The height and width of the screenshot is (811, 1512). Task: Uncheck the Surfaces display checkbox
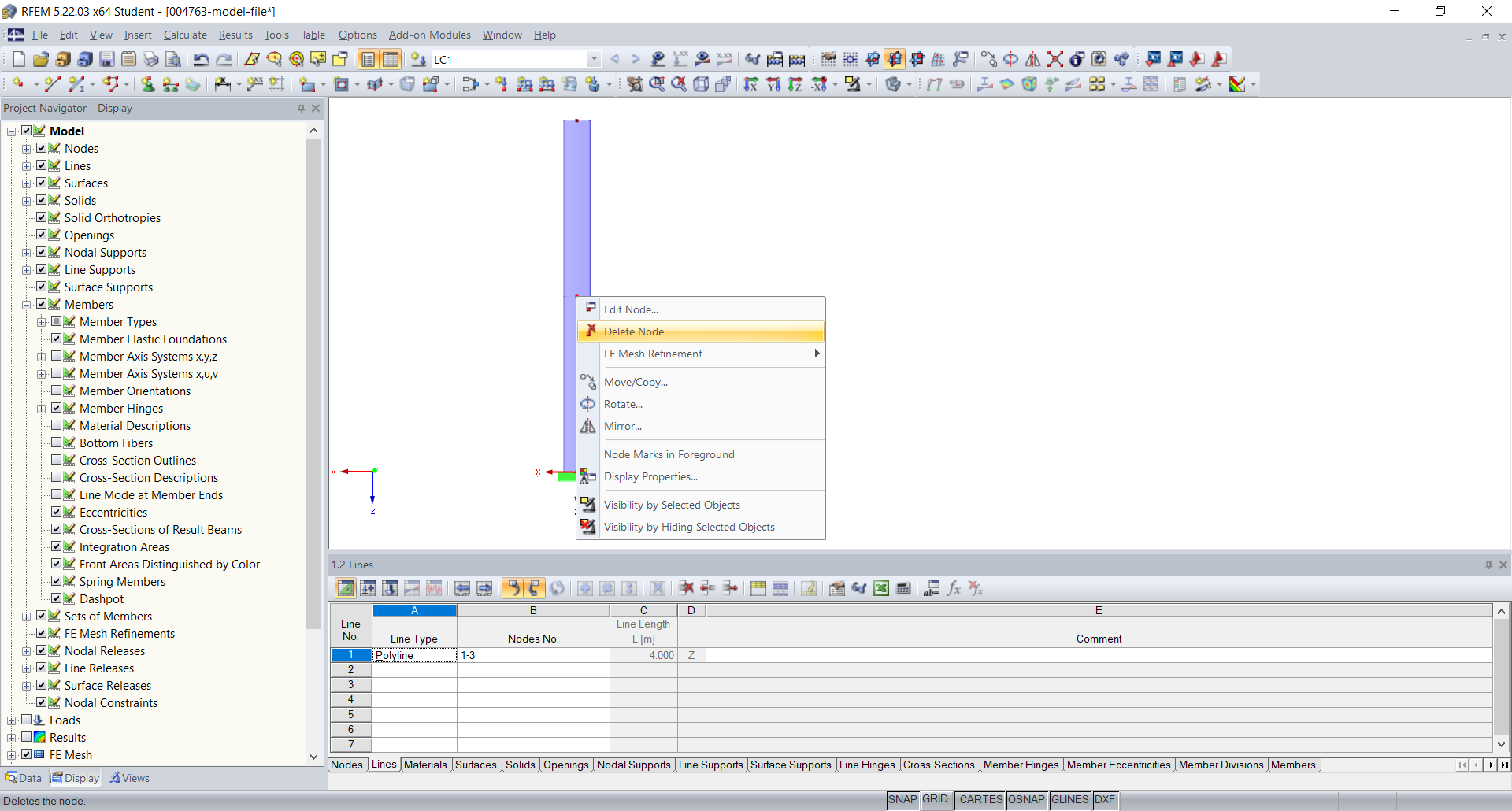[x=42, y=183]
